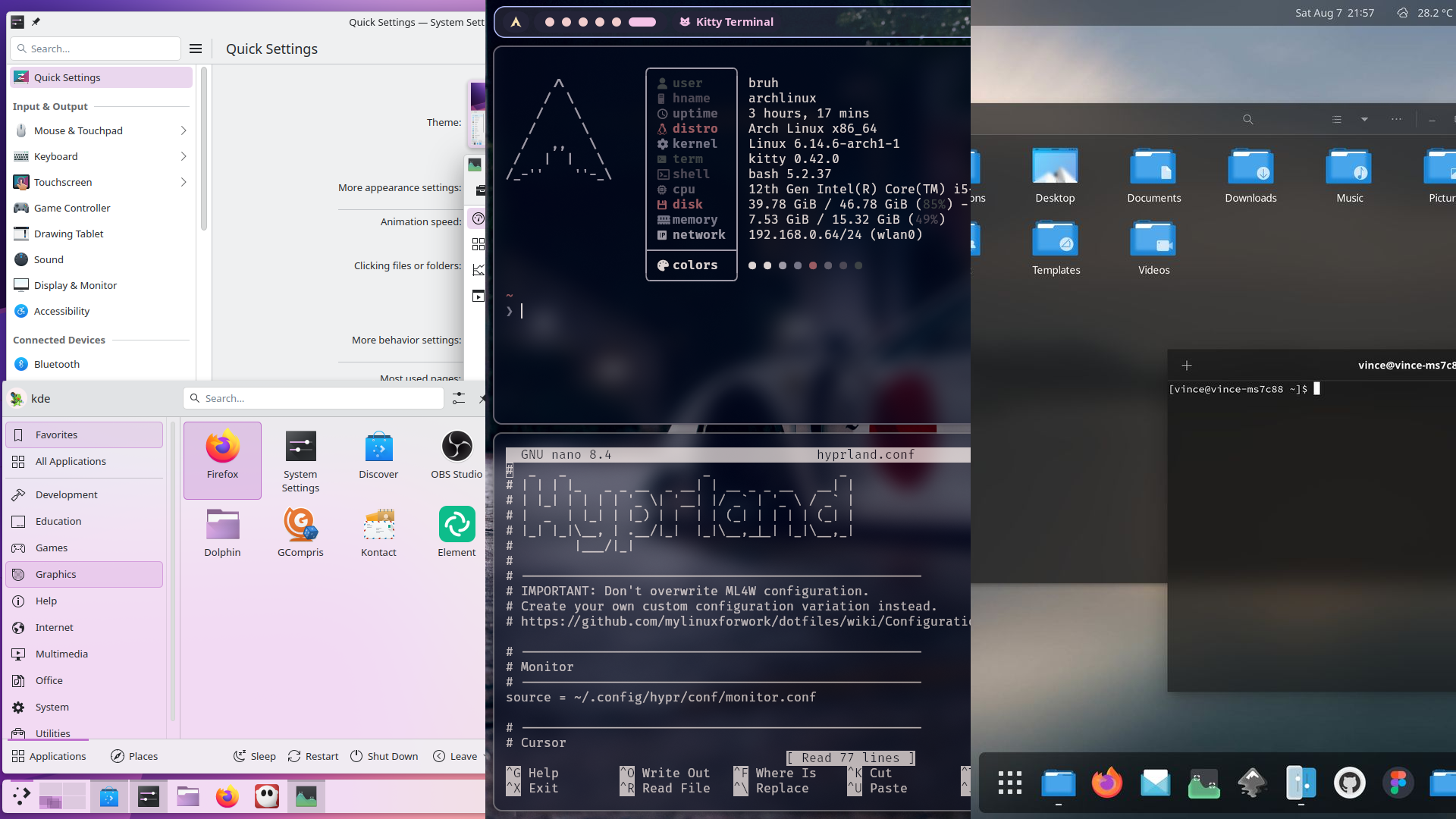Open the Videos folder in the file manager
Screen dimensions: 1456x819
point(1153,247)
